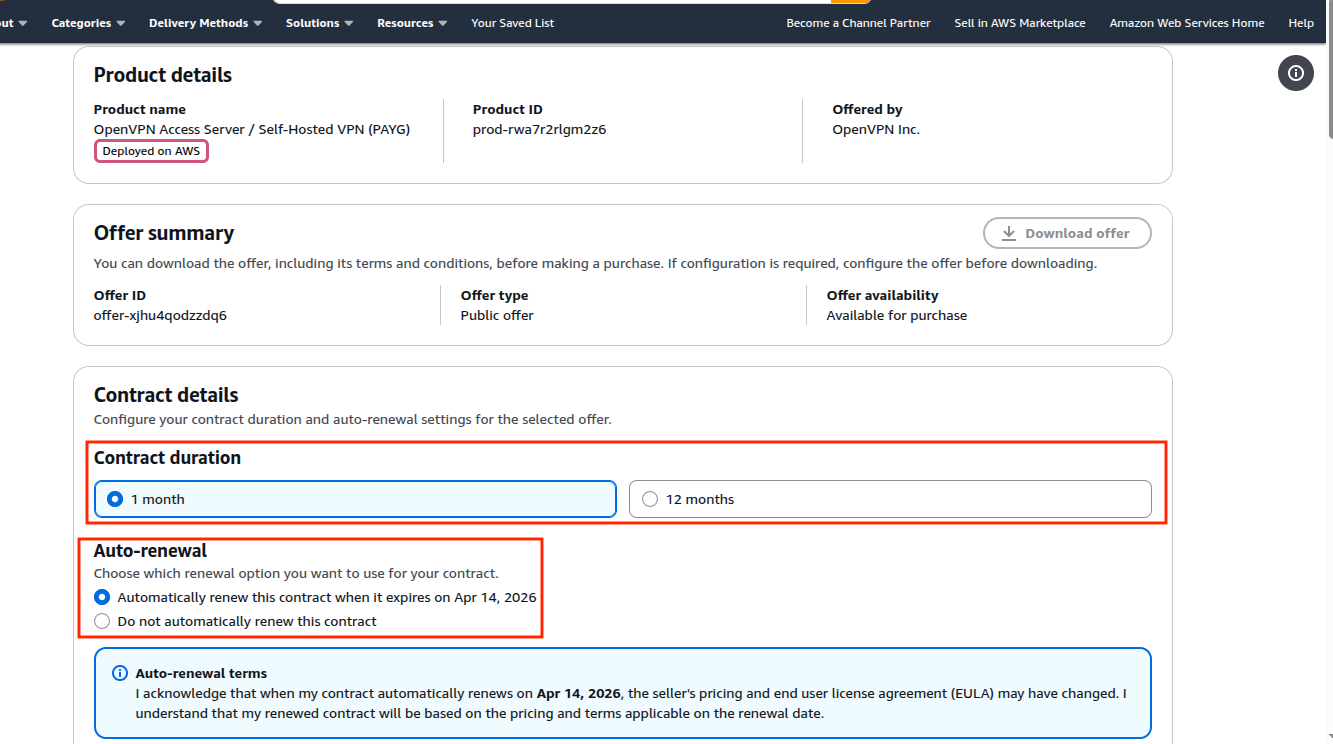Viewport: 1333px width, 744px height.
Task: Expand the Categories dropdown menu
Action: point(88,23)
